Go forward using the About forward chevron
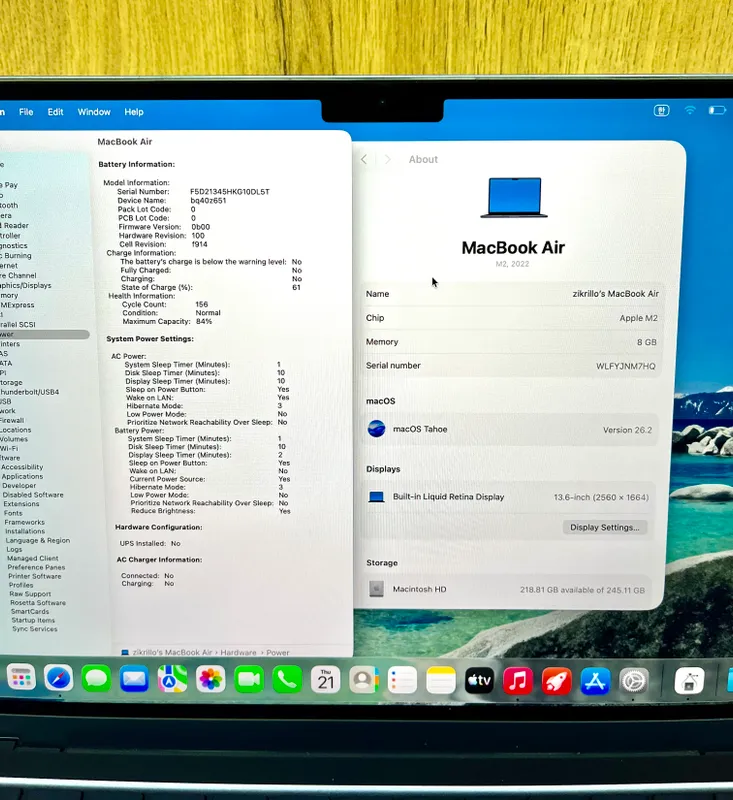 388,159
